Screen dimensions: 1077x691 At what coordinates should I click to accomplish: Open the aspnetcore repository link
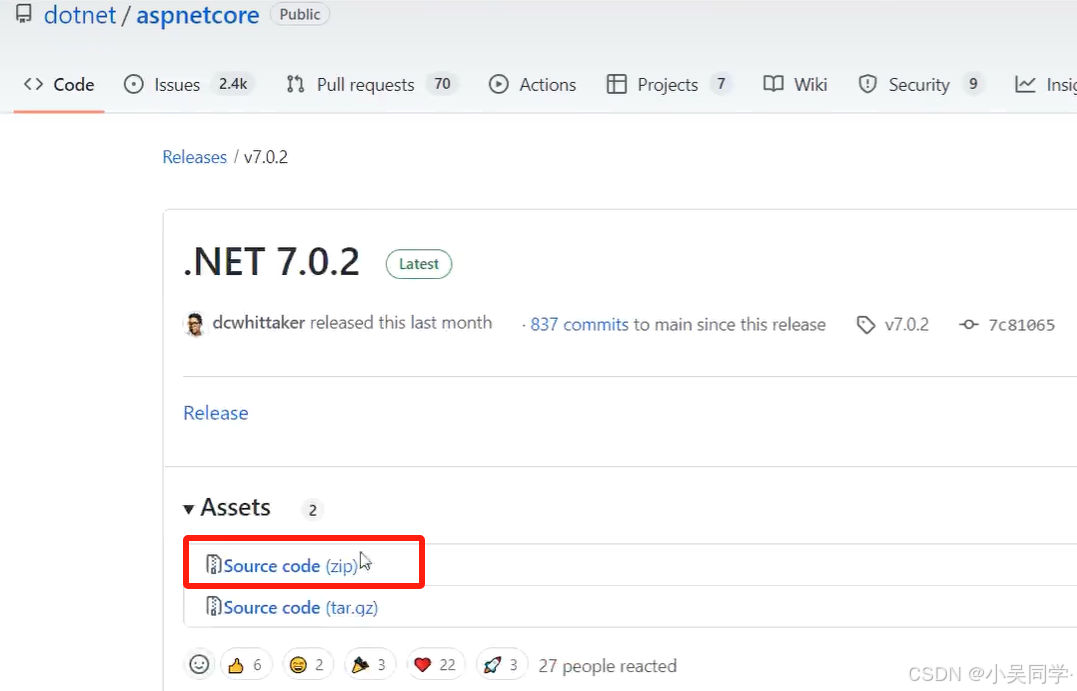click(x=198, y=15)
